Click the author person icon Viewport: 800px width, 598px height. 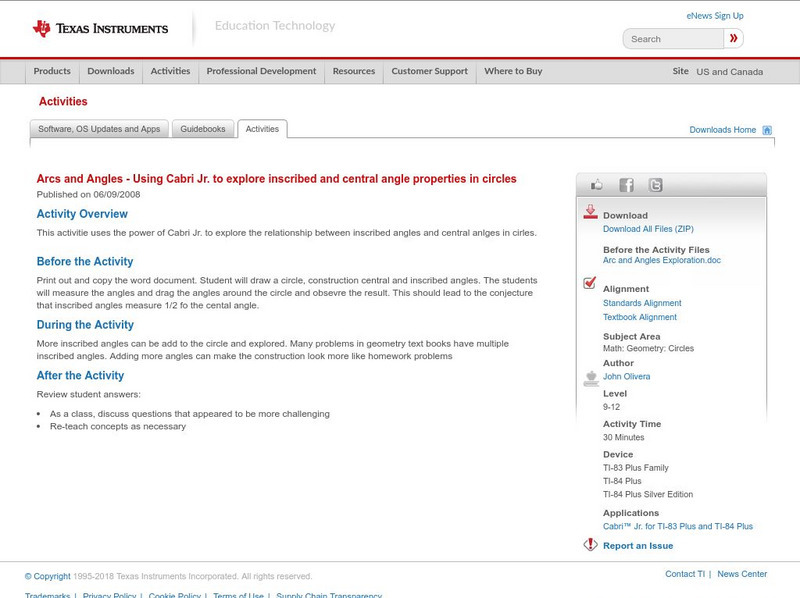coord(591,378)
